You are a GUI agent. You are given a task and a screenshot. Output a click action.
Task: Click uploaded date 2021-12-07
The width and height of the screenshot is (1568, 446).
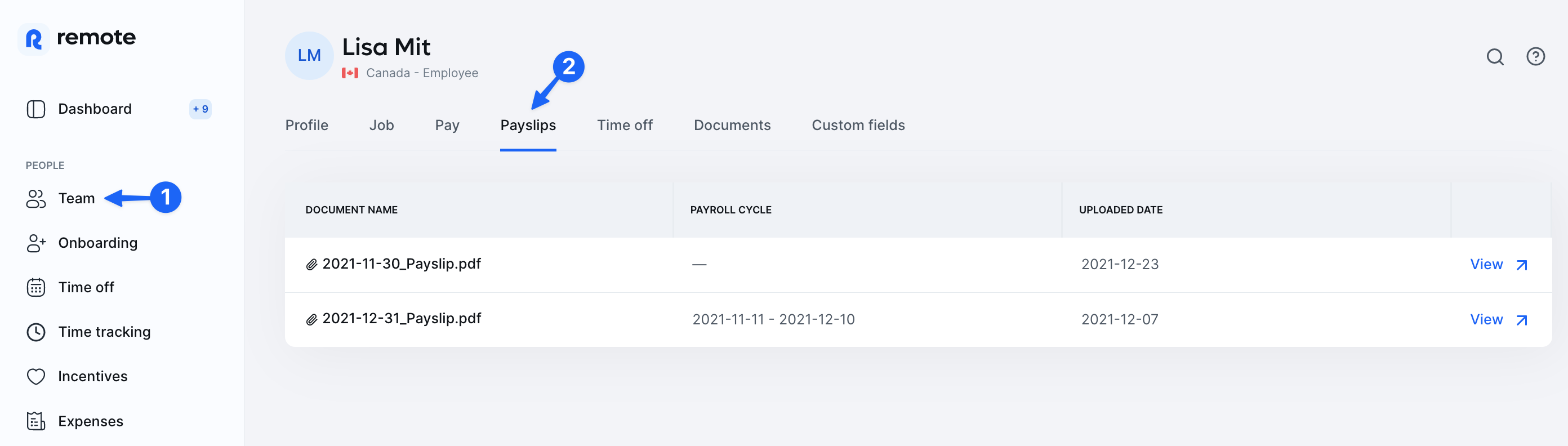(1119, 319)
